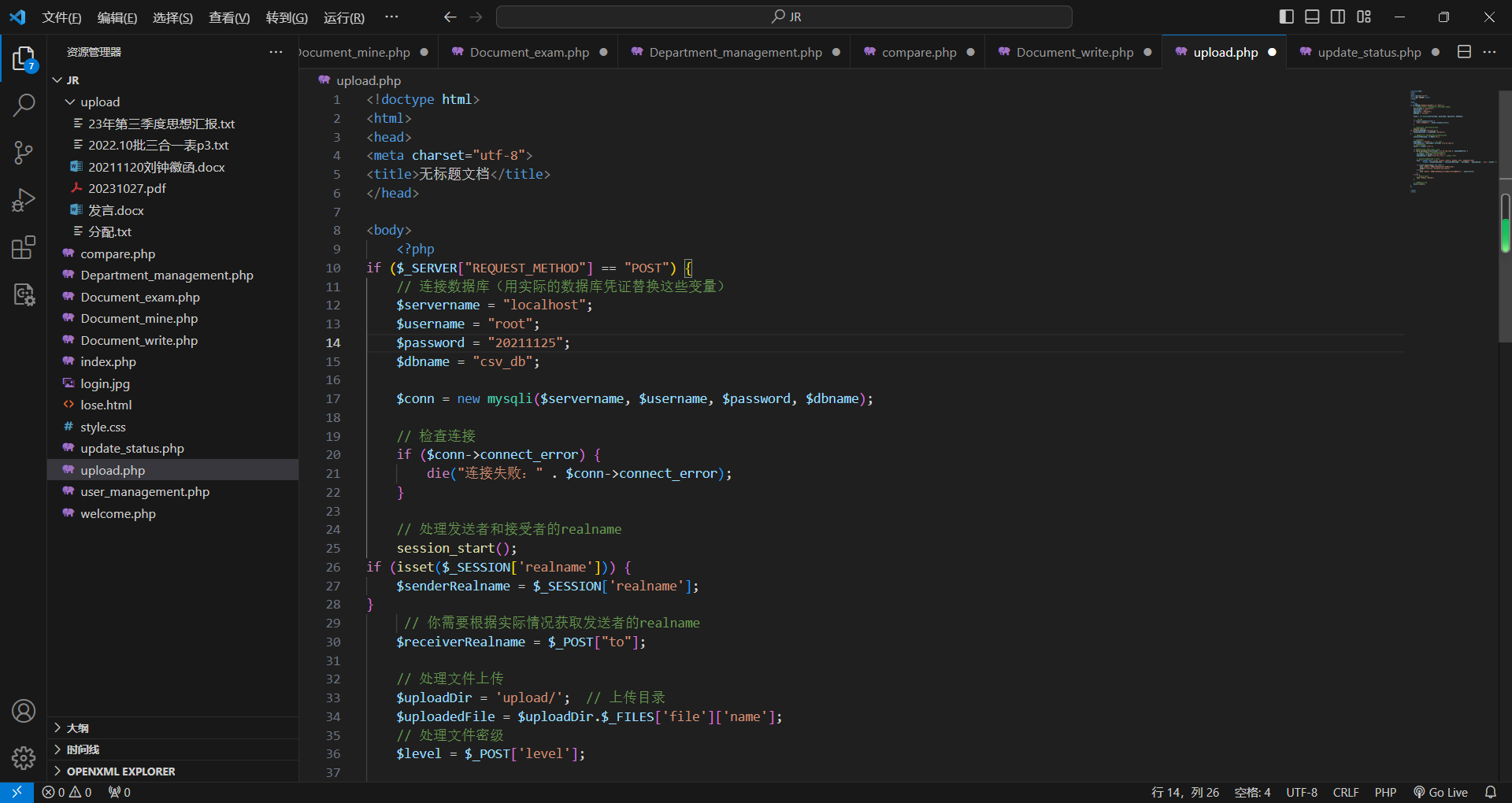1512x803 pixels.
Task: Open the Source Control view
Action: click(24, 153)
